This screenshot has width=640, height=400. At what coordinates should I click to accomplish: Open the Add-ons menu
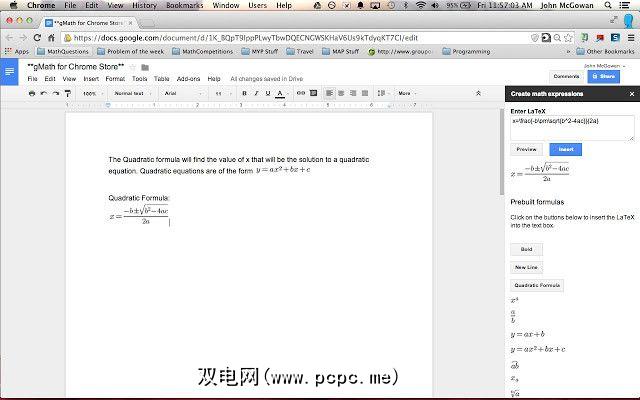click(x=188, y=79)
